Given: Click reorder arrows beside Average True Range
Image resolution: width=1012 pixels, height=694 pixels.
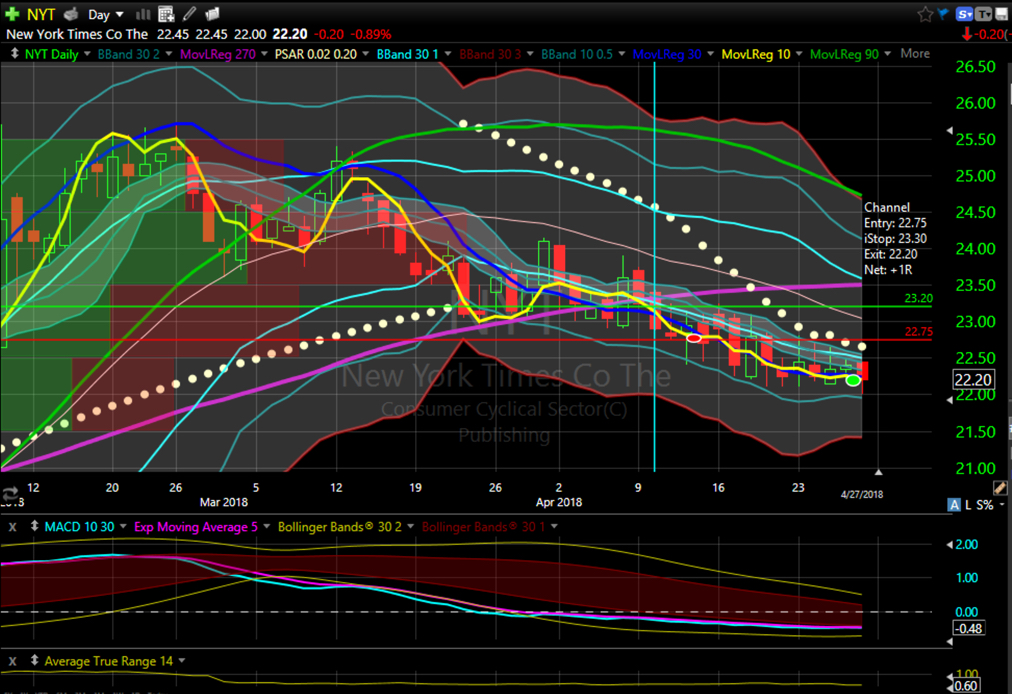Looking at the screenshot, I should [34, 661].
